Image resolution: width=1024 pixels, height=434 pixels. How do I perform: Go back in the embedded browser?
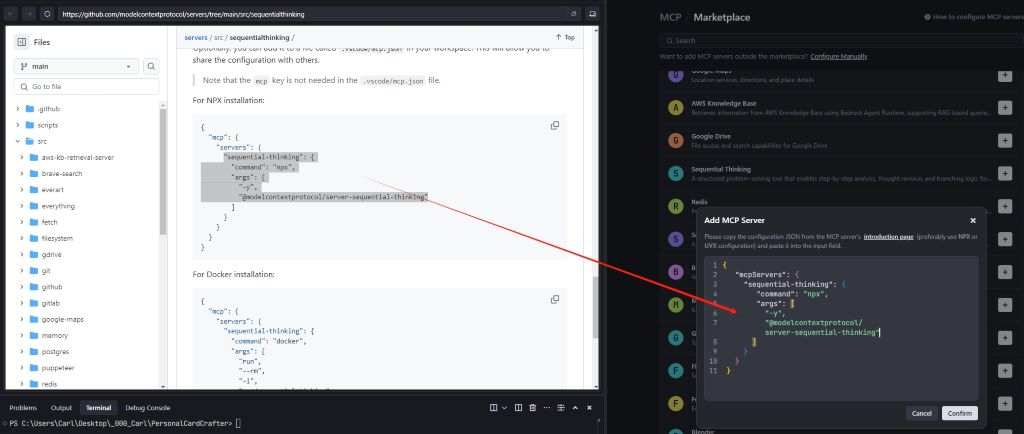coord(12,14)
